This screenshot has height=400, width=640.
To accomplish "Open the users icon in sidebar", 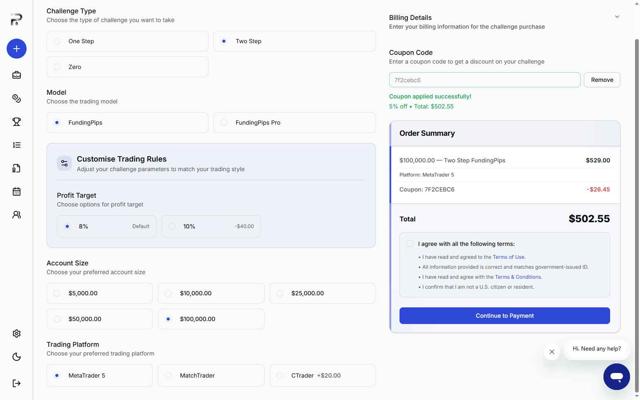I will (16, 215).
